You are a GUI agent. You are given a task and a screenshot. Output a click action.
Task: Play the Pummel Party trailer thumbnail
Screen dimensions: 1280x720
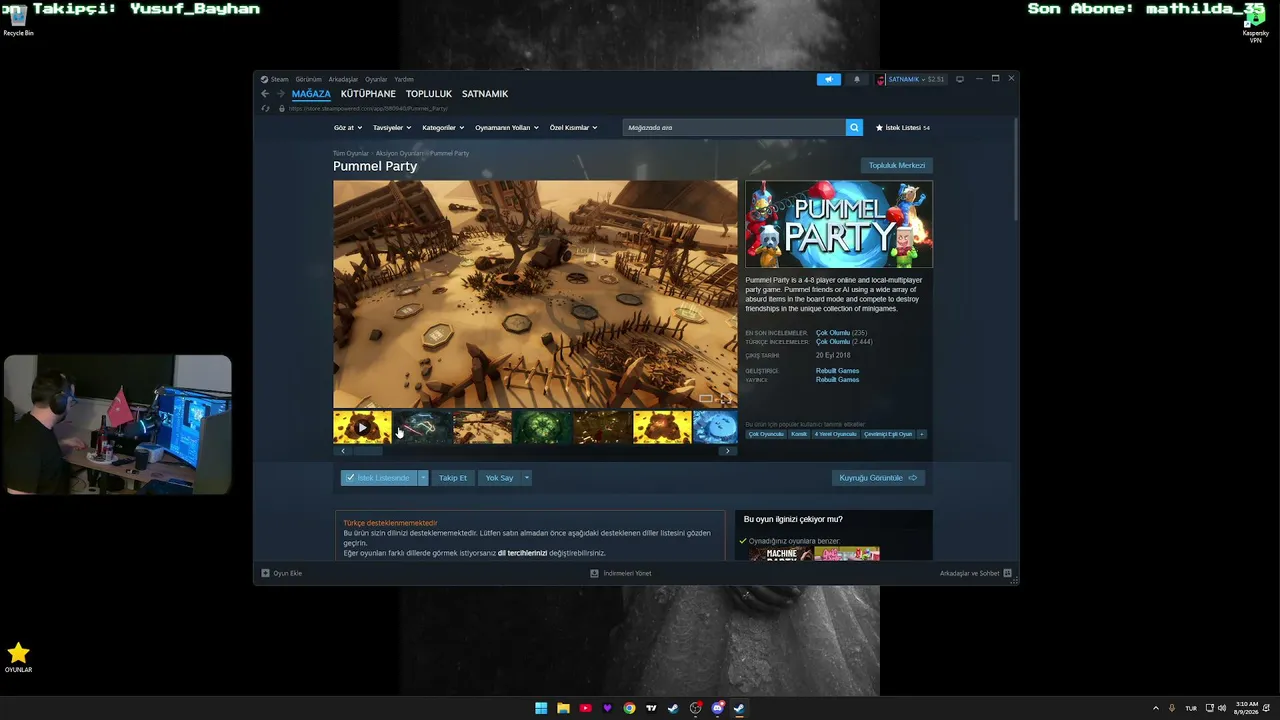coord(362,427)
